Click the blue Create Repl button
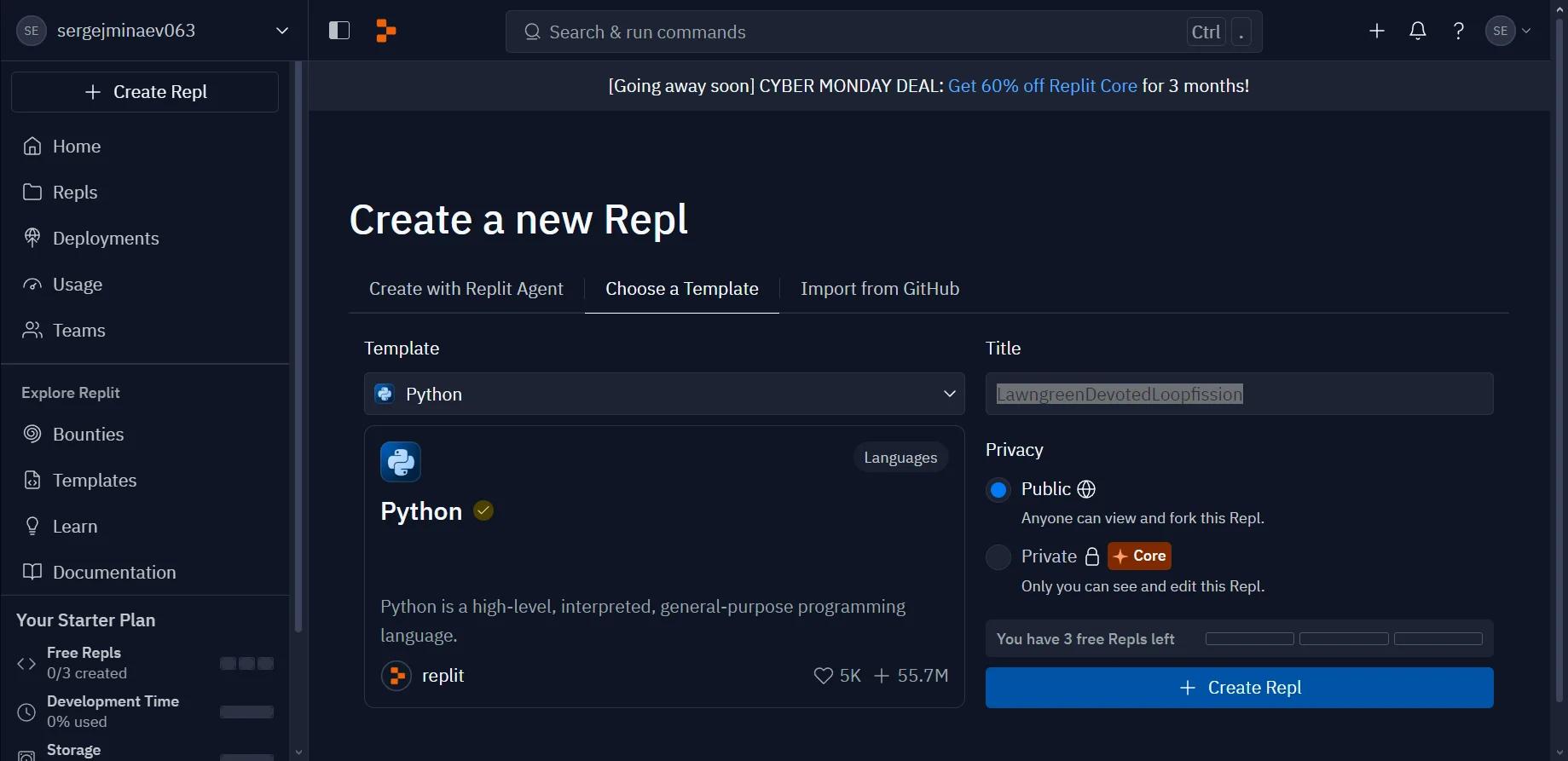Screen dimensions: 1568x761 pyautogui.click(x=1239, y=688)
